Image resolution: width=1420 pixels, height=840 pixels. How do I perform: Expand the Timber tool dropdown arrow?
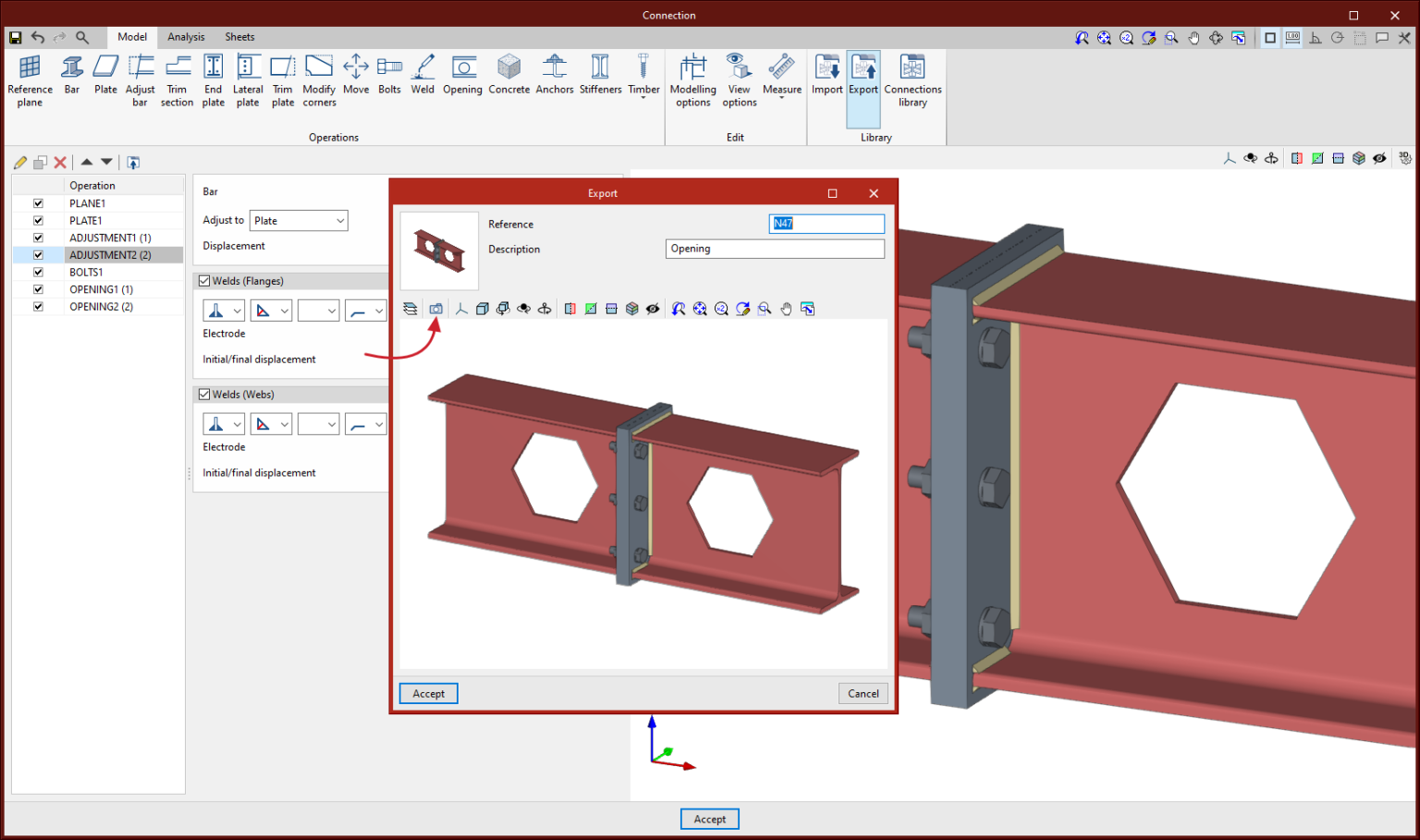point(643,97)
